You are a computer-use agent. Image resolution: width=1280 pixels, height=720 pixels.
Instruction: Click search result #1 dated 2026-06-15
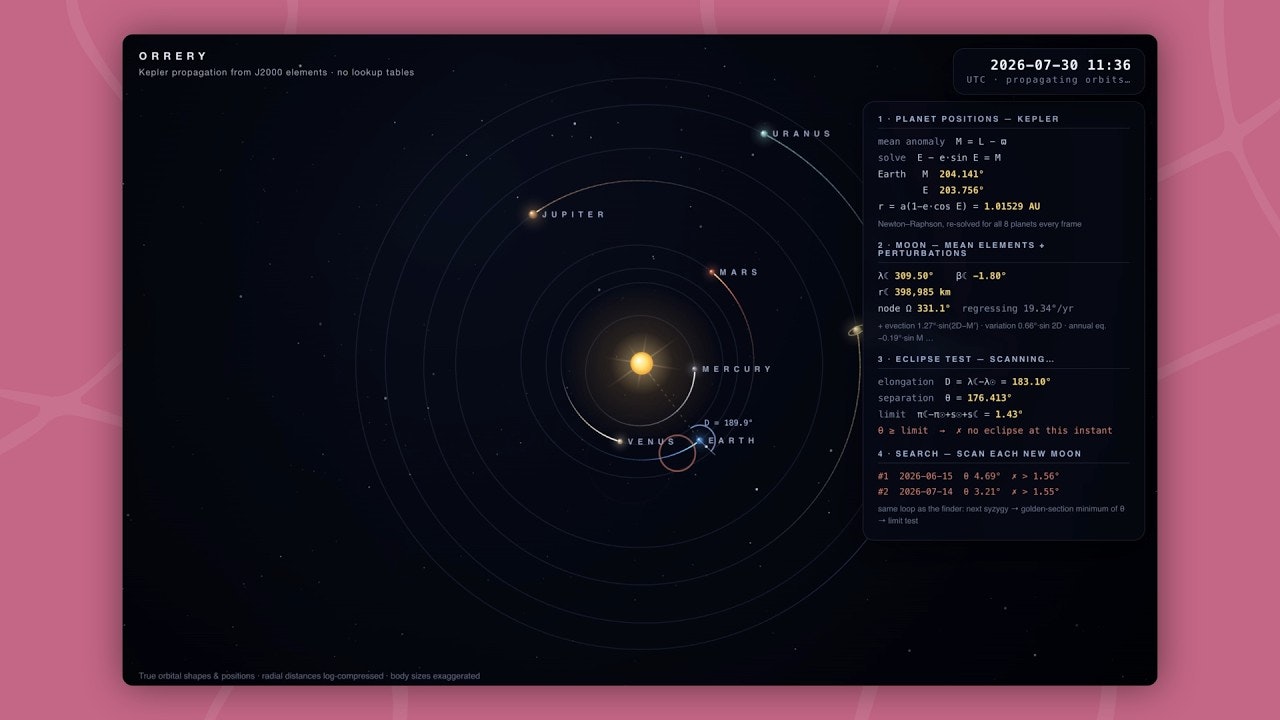(968, 476)
